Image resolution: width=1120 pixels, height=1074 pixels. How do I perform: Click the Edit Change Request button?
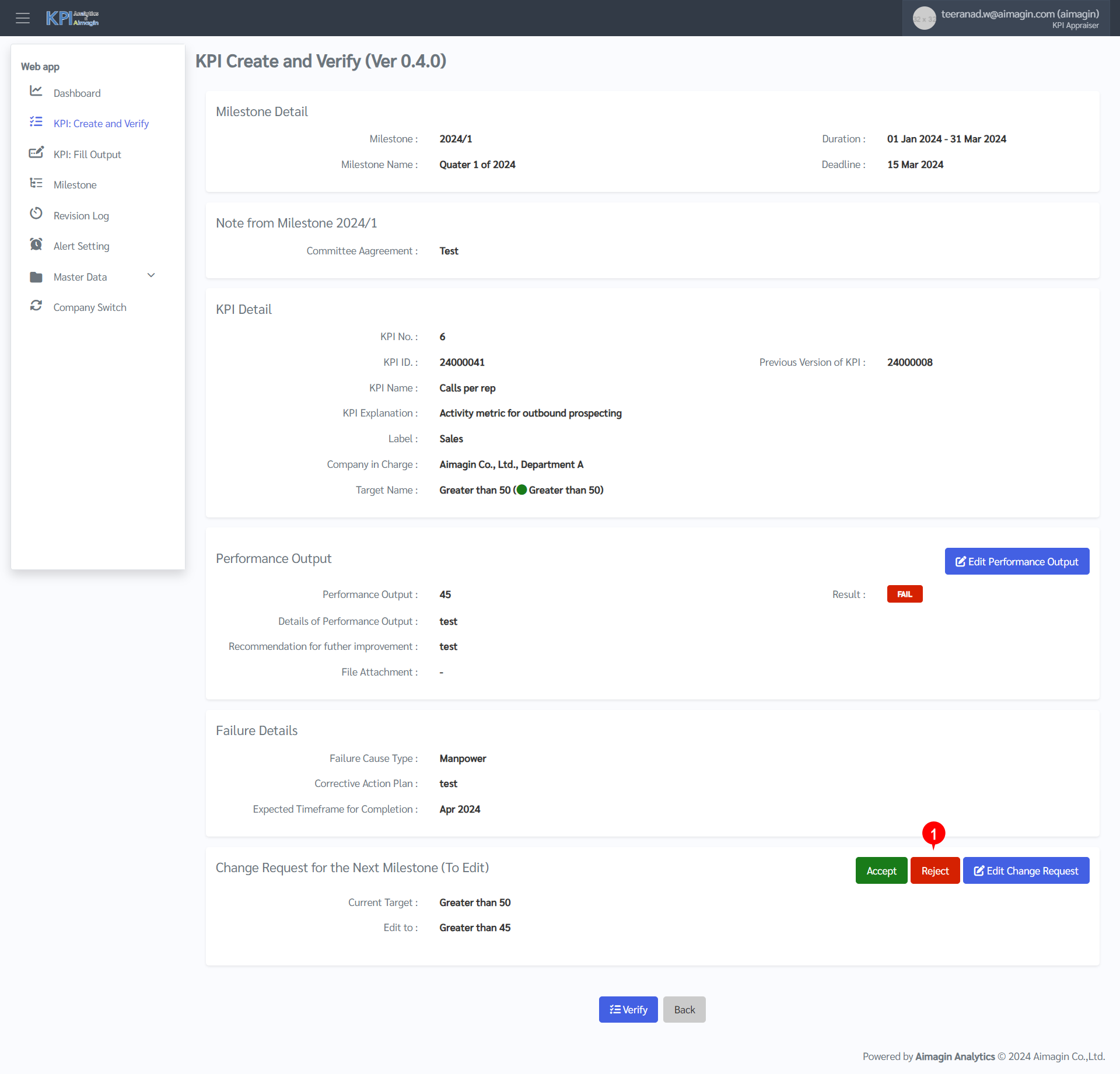coord(1025,870)
